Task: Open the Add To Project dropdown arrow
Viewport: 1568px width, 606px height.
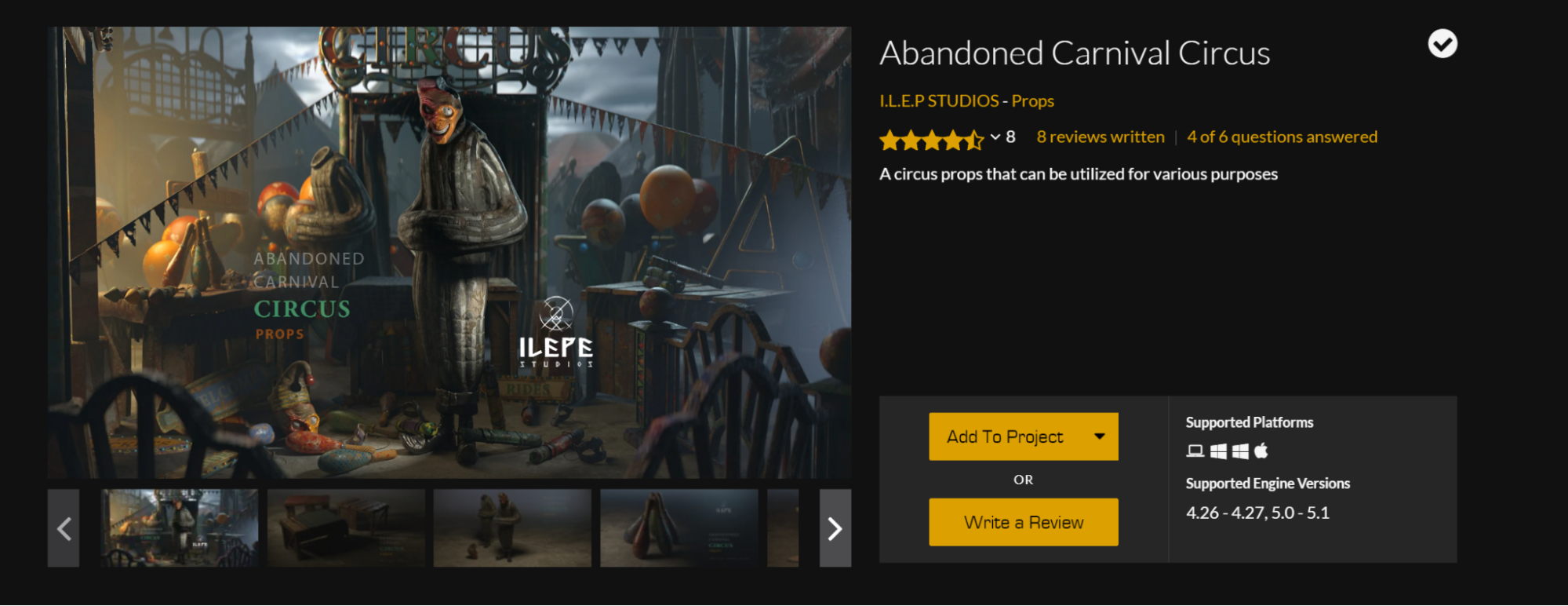Action: (1100, 436)
